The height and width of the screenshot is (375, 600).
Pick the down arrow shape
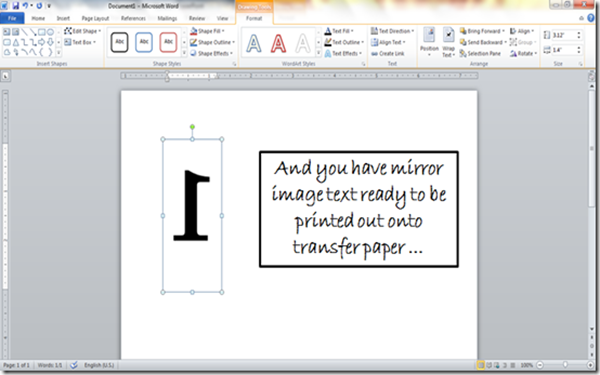[50, 42]
